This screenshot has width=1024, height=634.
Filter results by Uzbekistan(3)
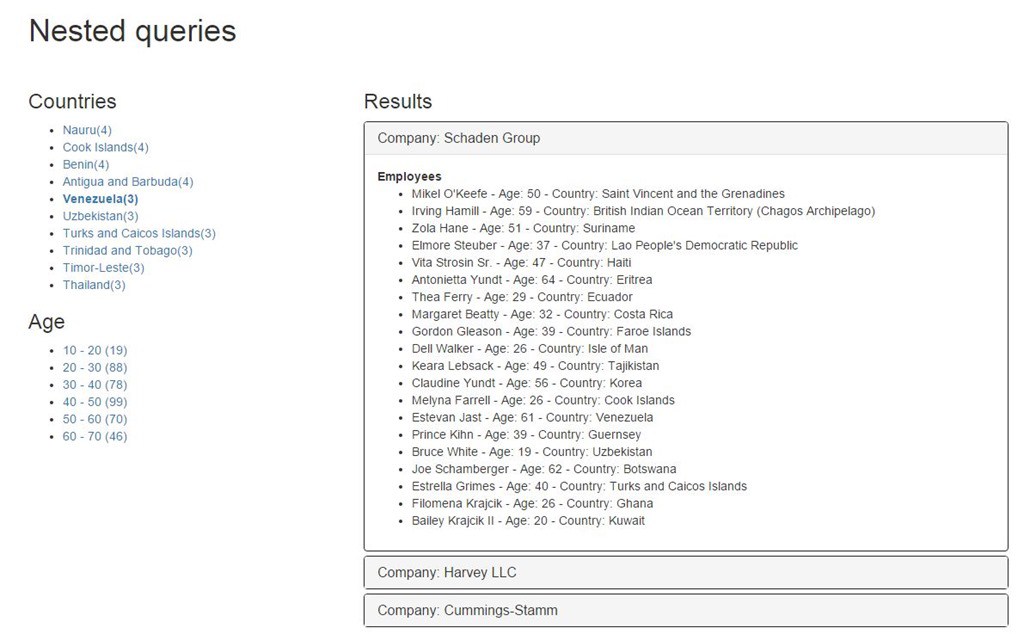tap(100, 216)
